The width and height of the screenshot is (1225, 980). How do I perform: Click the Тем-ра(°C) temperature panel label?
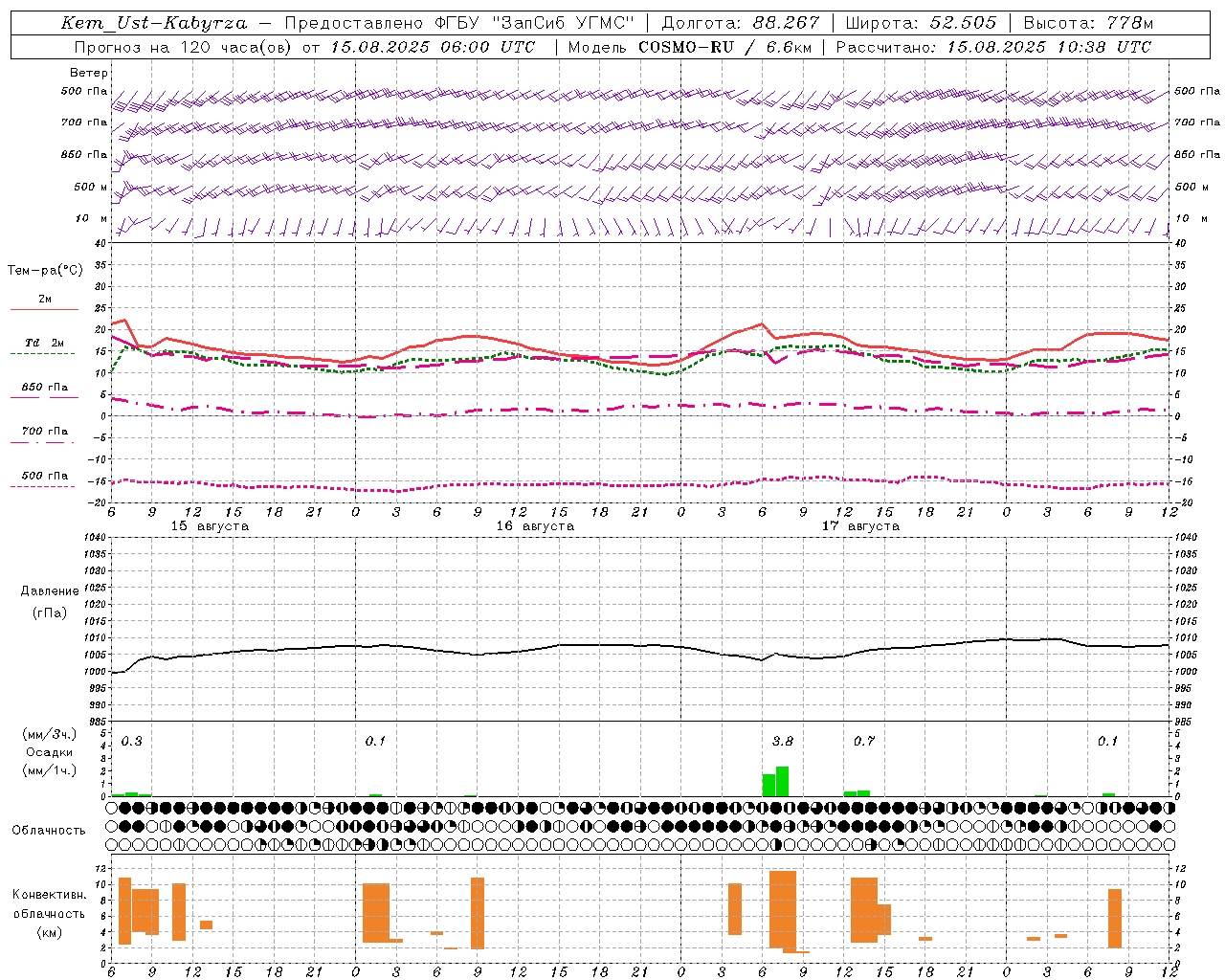pyautogui.click(x=45, y=271)
